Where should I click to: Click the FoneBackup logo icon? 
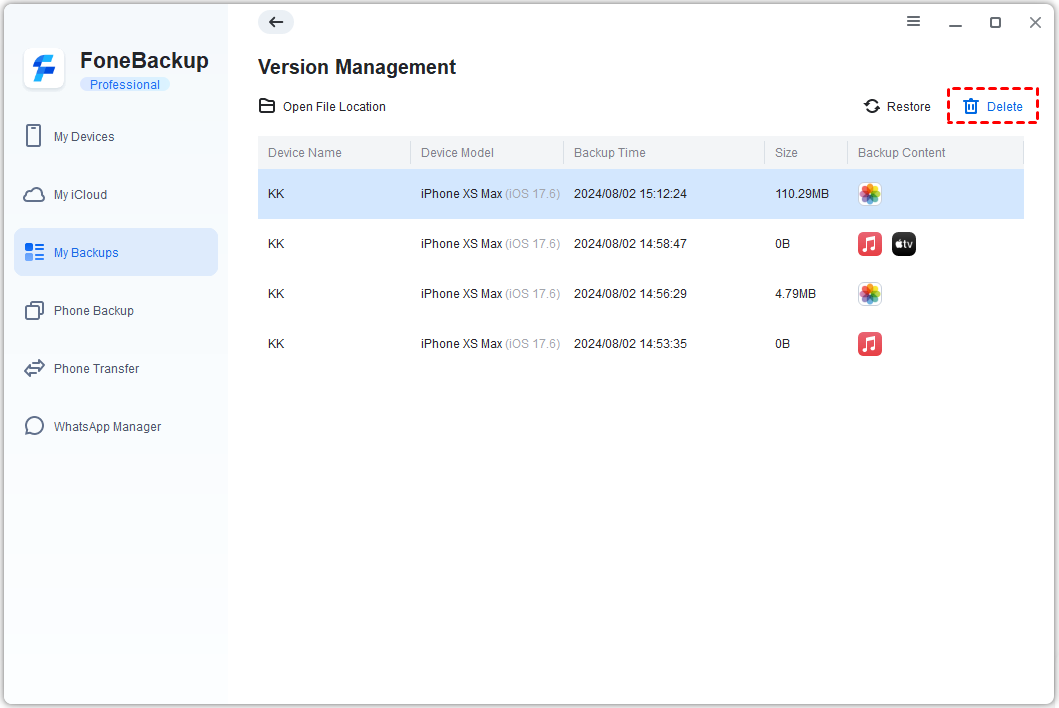coord(44,68)
